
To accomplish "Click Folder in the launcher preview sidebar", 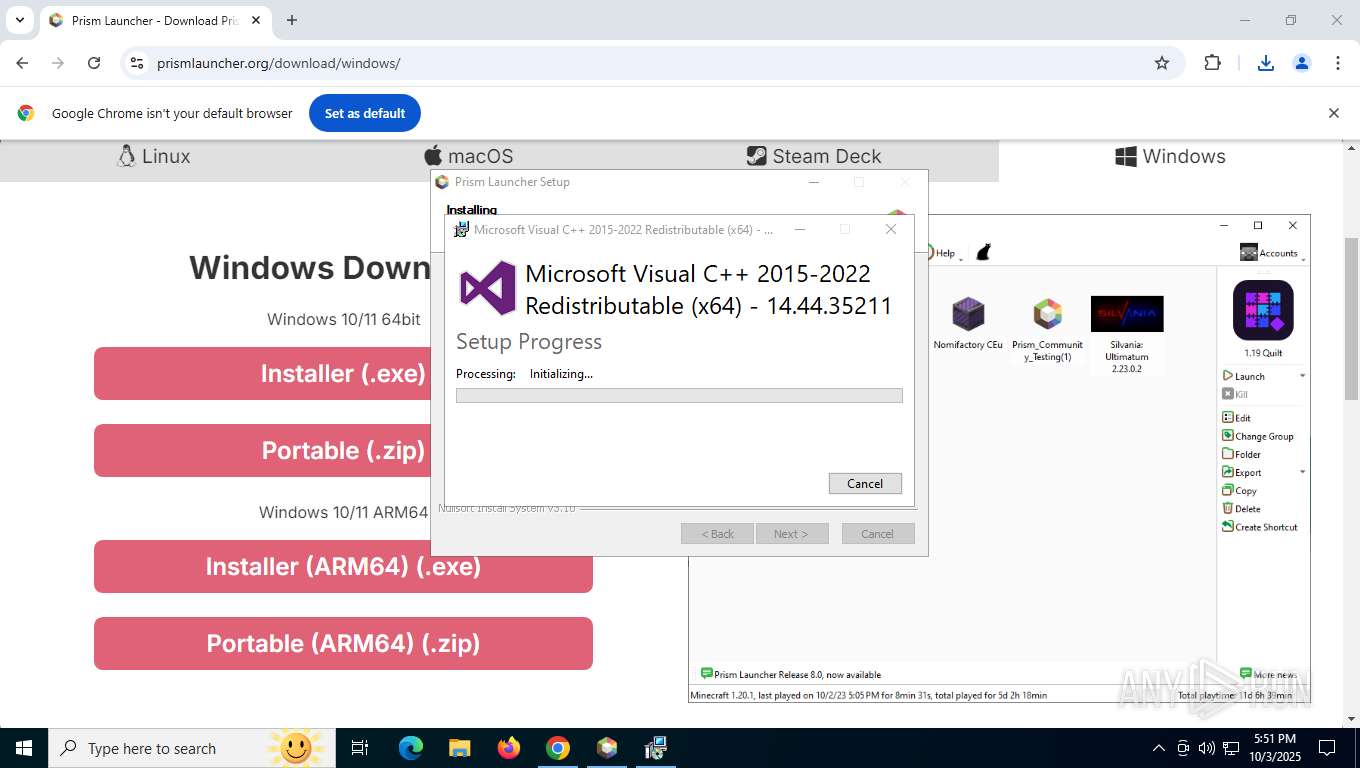I will click(x=1241, y=454).
